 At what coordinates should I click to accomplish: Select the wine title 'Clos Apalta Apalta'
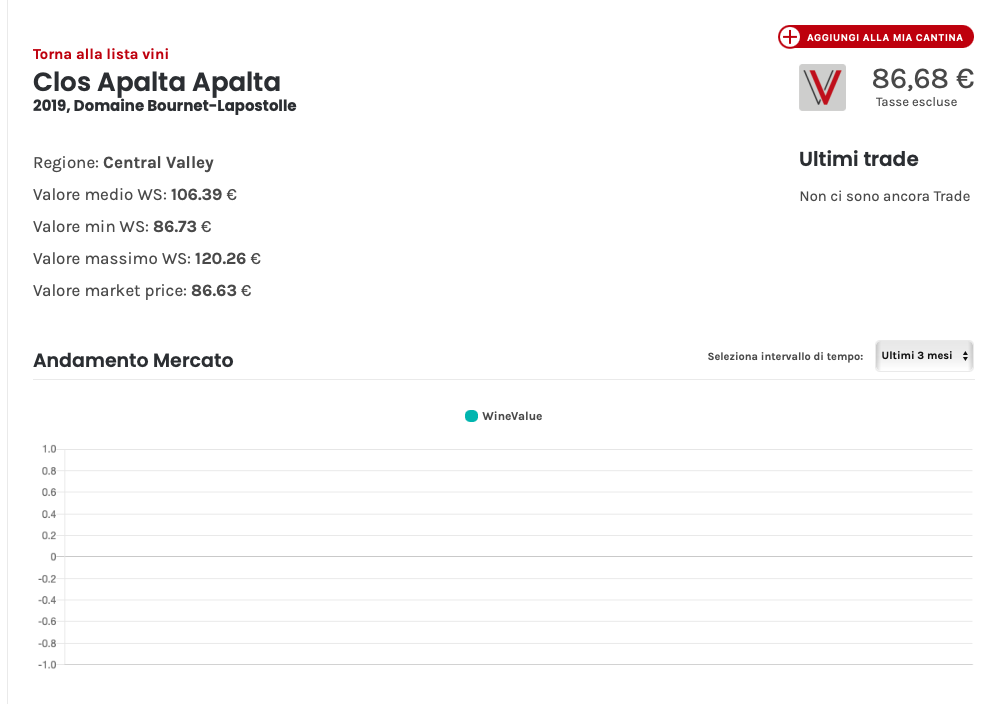click(157, 82)
